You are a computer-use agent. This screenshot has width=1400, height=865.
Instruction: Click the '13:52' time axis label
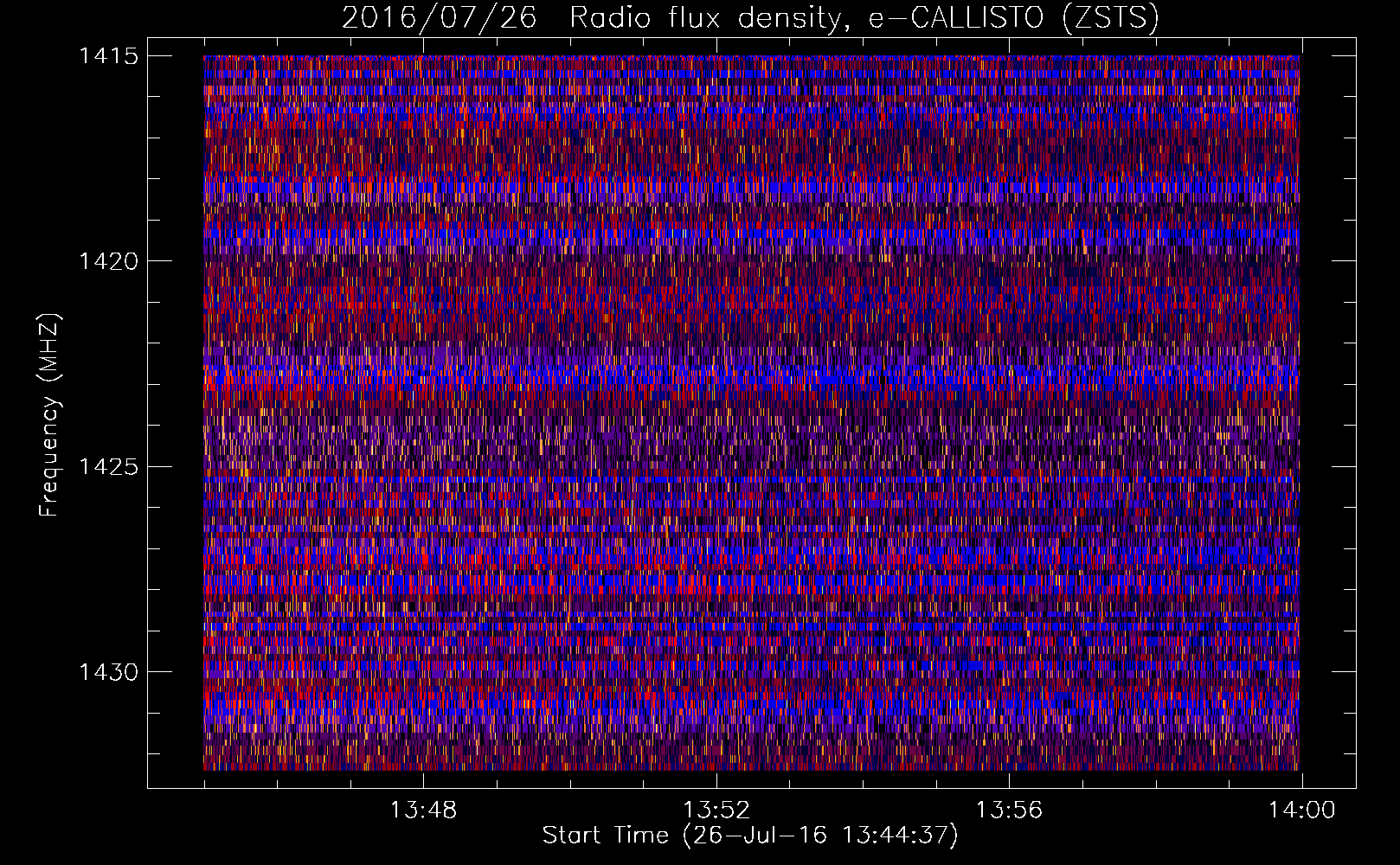[716, 811]
